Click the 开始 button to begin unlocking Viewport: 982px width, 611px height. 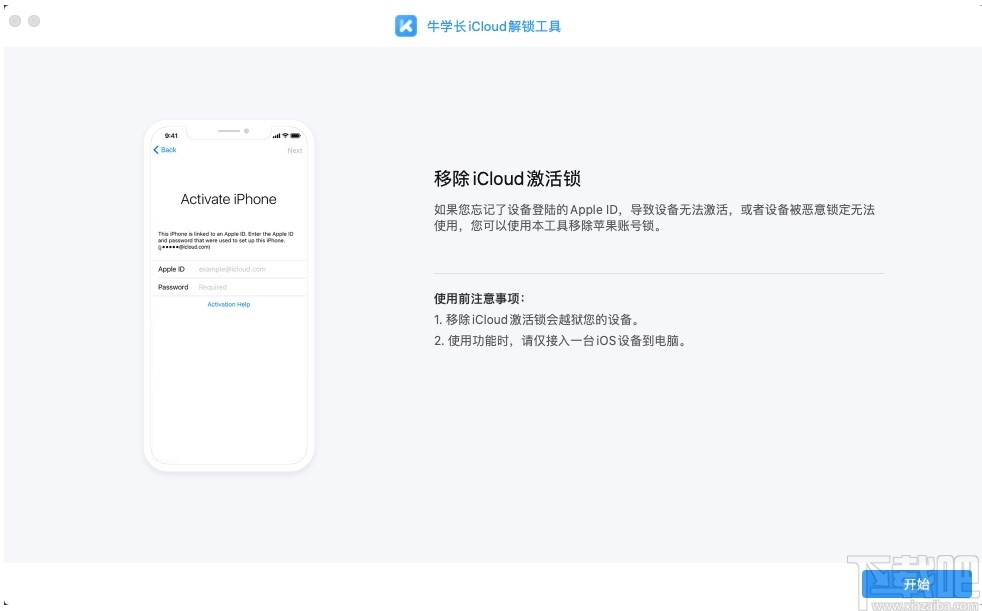[x=919, y=585]
